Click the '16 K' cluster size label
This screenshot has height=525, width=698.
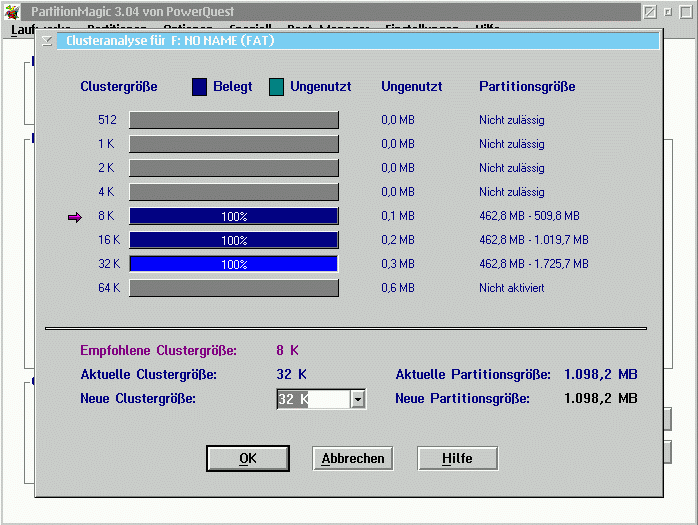pyautogui.click(x=109, y=240)
